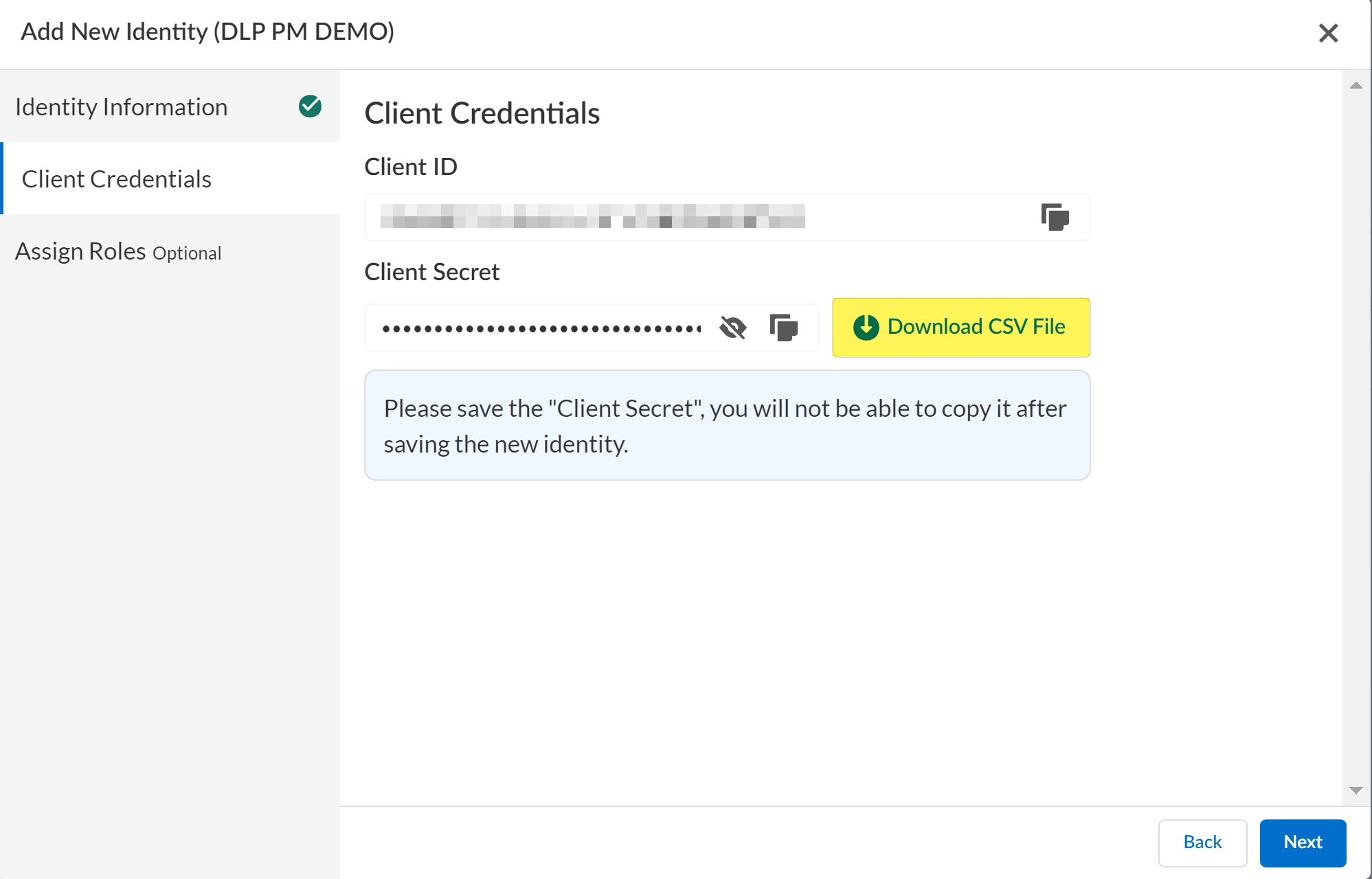Select the Client Credentials step

(x=117, y=179)
